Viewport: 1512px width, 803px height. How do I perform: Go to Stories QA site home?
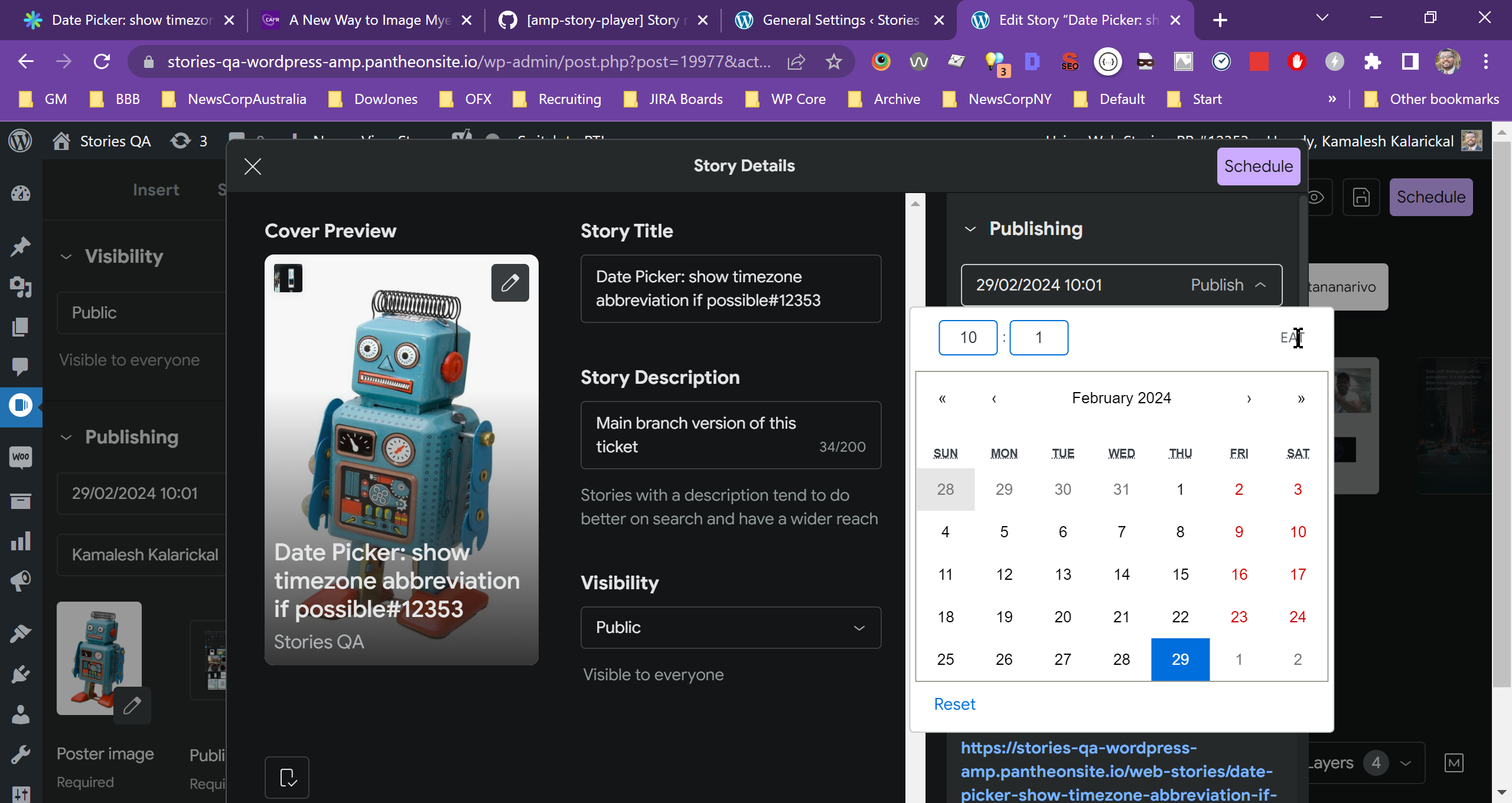tap(102, 141)
